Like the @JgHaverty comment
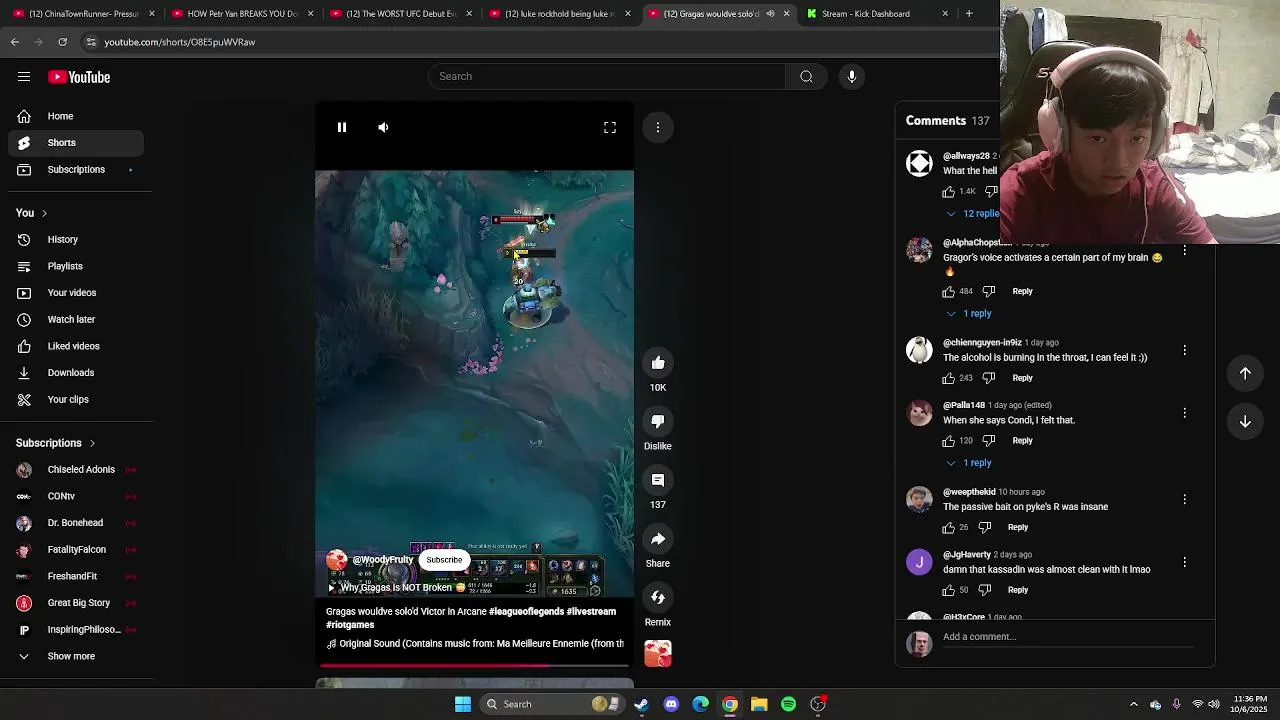 point(948,591)
